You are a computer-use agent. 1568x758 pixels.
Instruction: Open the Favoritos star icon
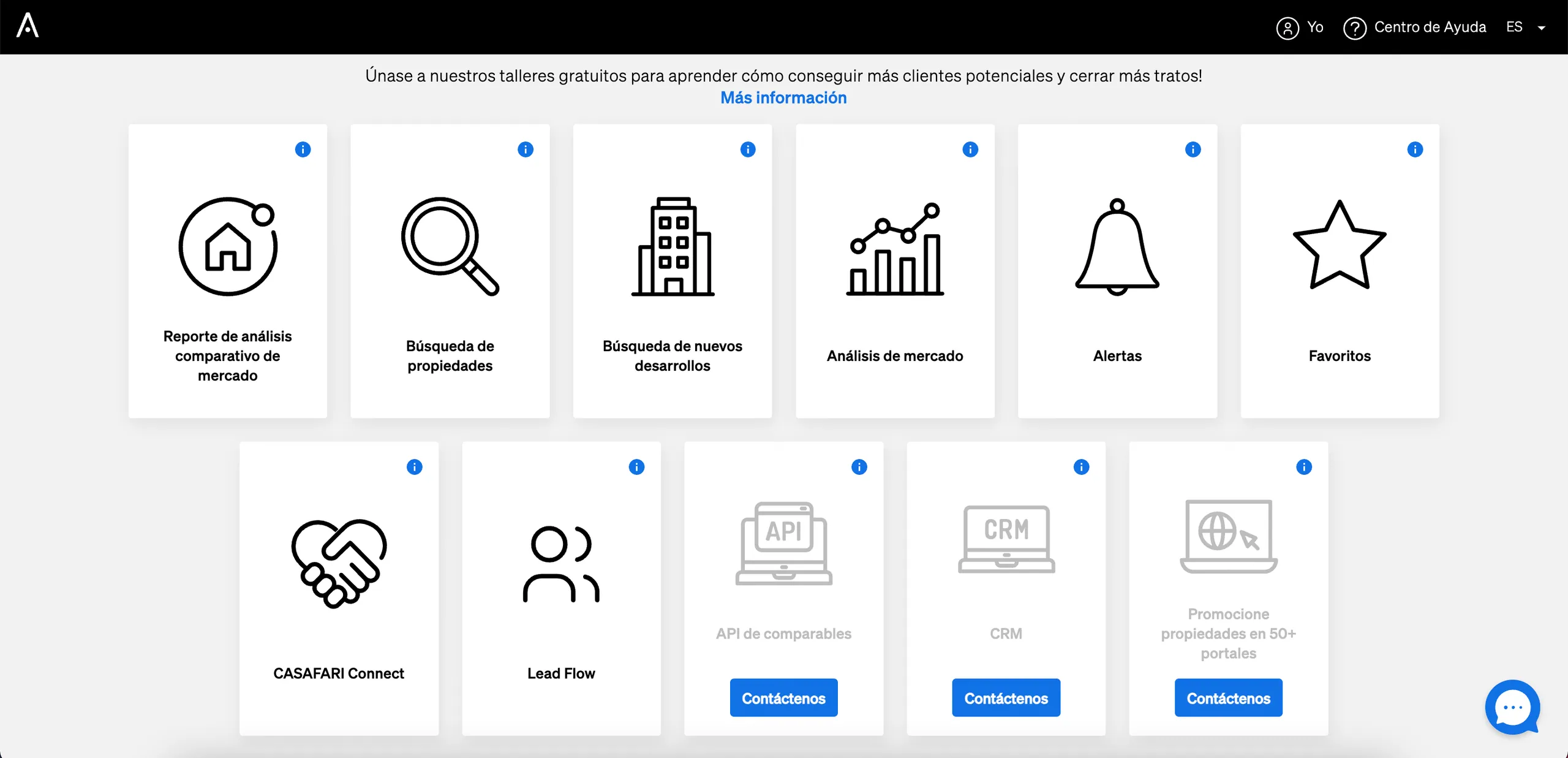1340,244
